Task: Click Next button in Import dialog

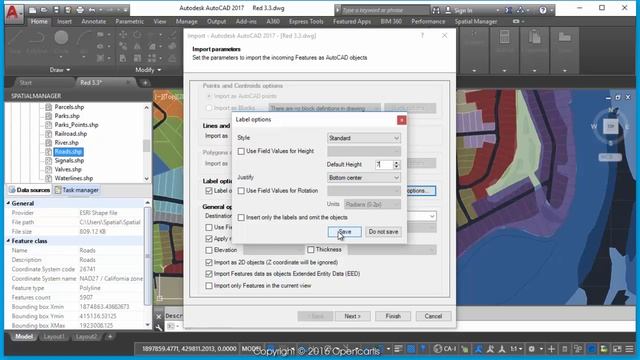Action: tap(352, 316)
